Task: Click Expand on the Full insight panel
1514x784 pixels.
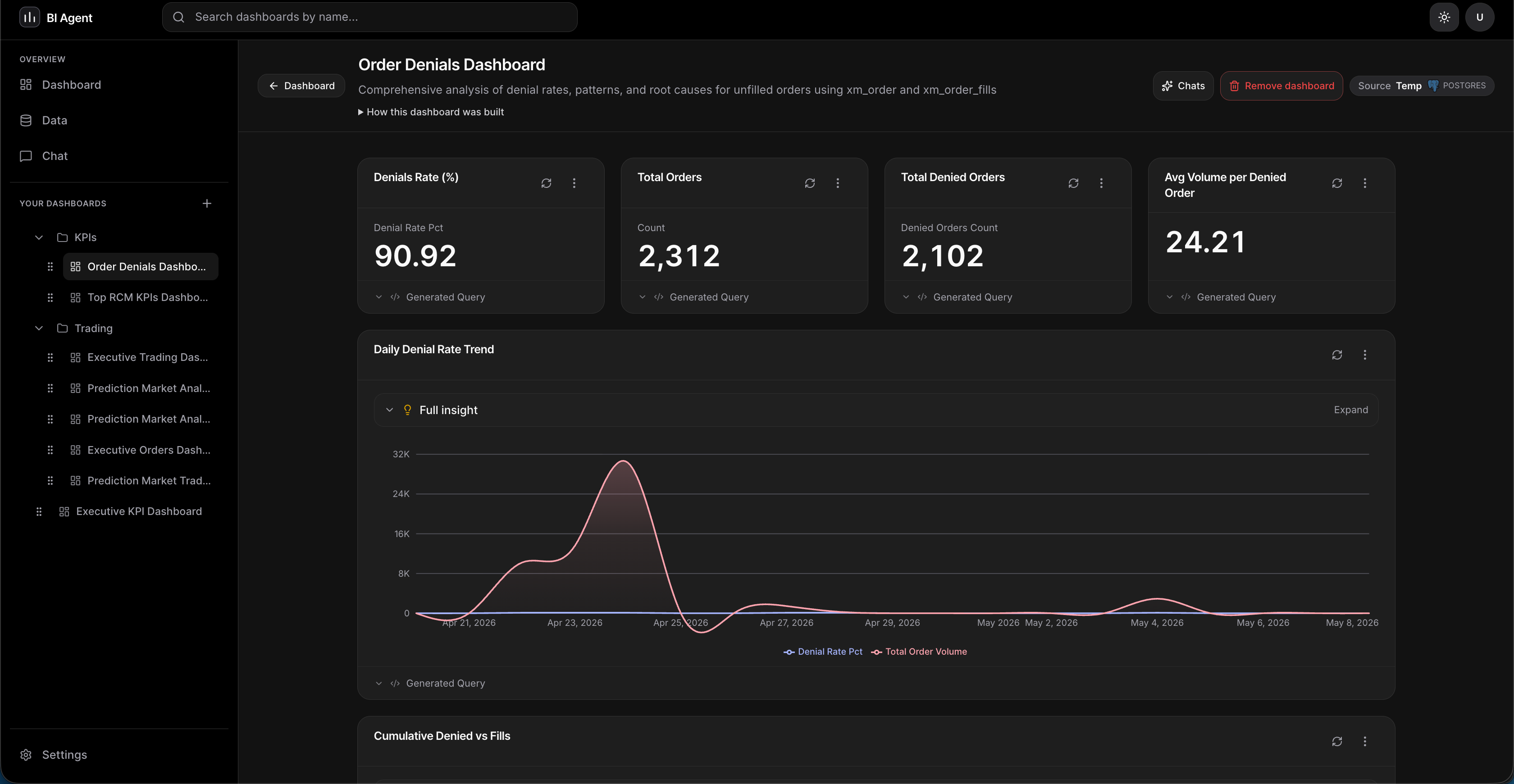Action: click(1350, 410)
